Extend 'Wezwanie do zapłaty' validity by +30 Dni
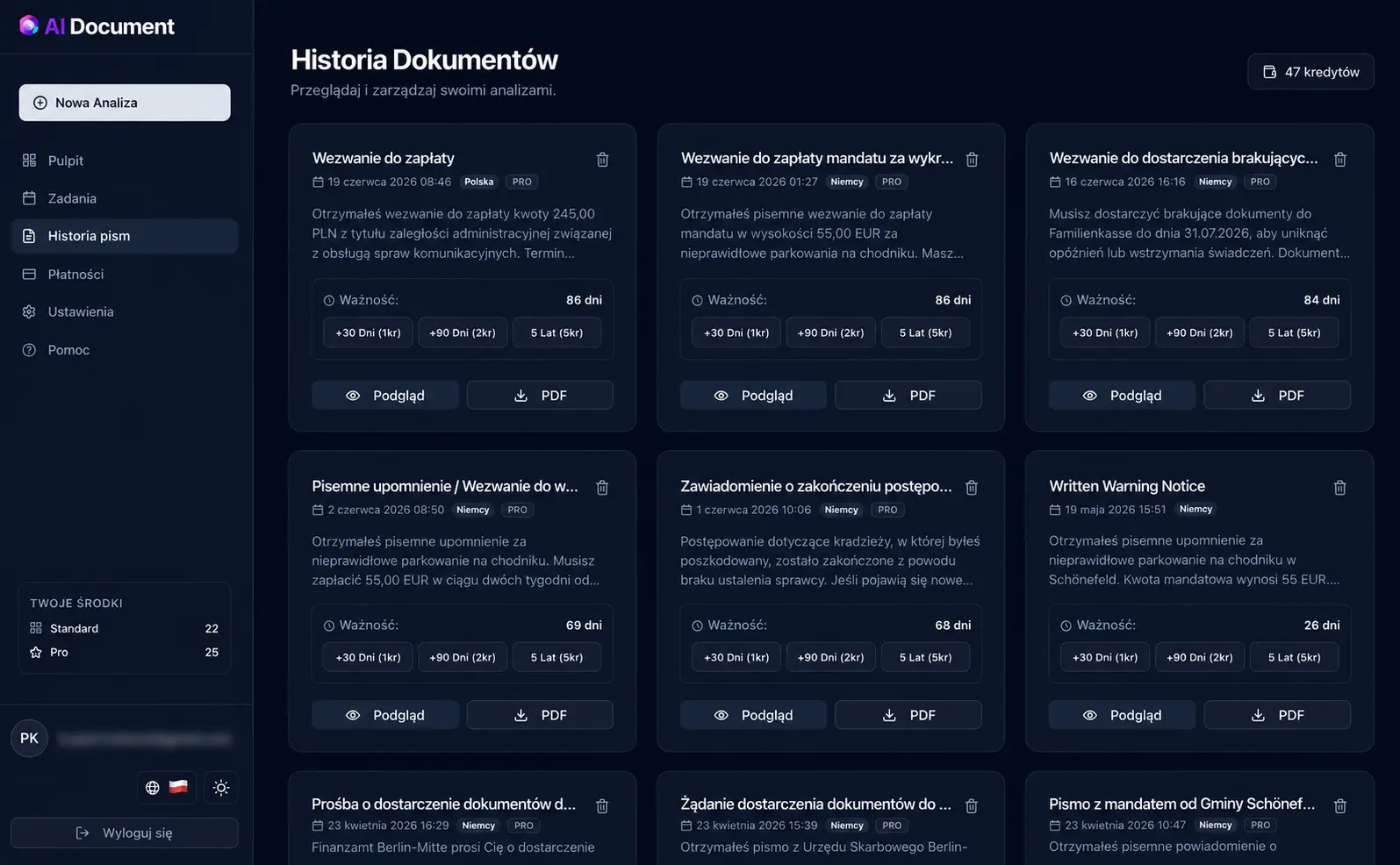Screen dimensions: 1400x865 pyautogui.click(x=368, y=332)
